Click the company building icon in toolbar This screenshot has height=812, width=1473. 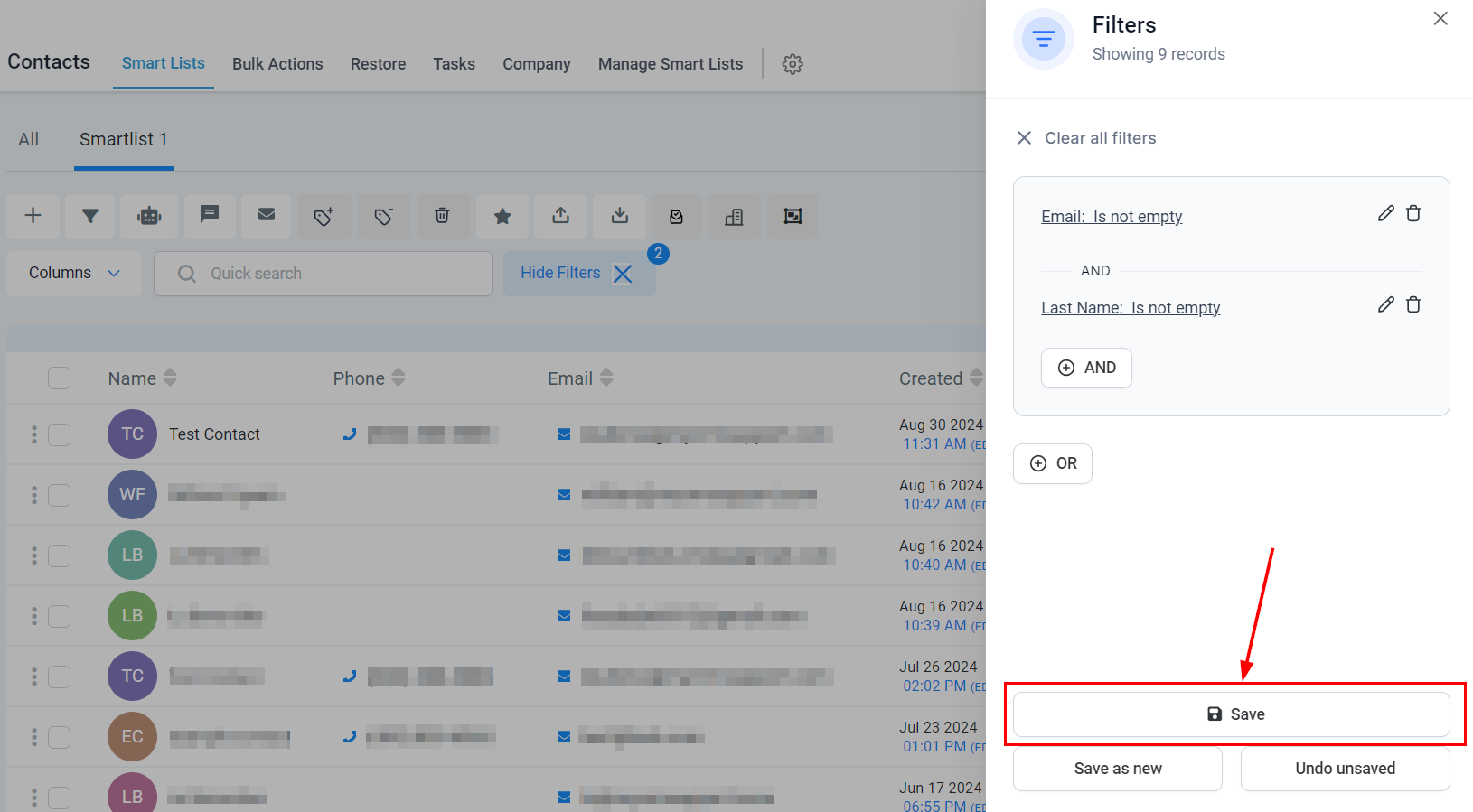(734, 216)
